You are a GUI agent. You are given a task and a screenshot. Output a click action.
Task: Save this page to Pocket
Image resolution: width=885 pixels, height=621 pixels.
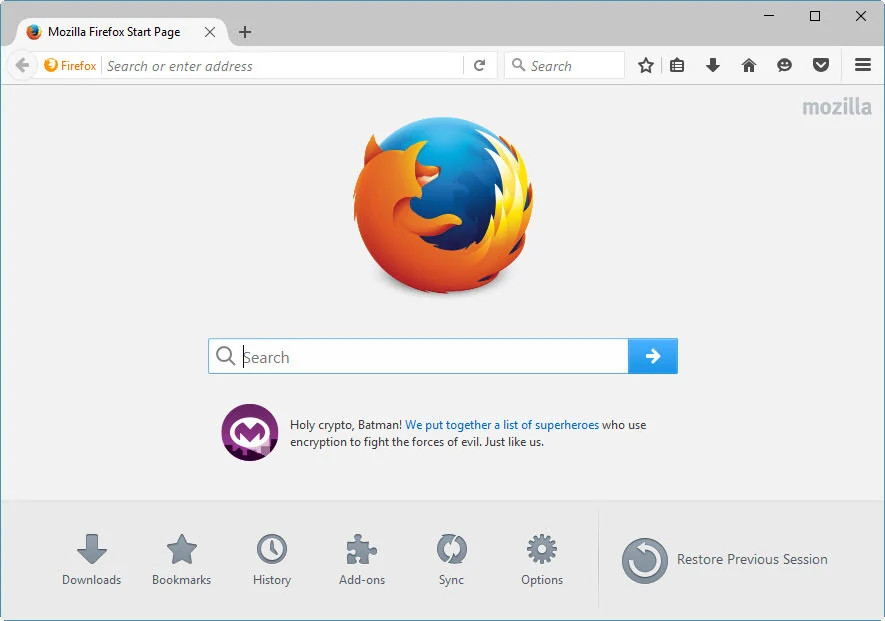coord(820,65)
